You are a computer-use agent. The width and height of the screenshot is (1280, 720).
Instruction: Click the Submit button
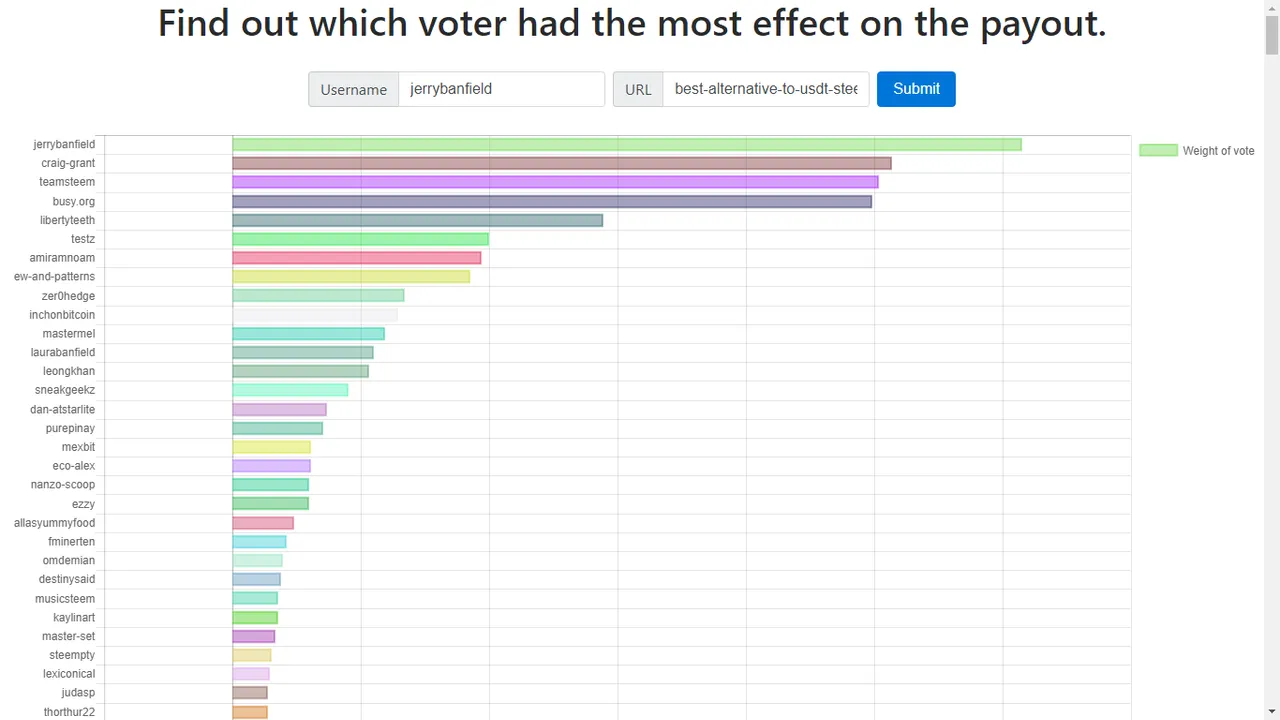[916, 89]
